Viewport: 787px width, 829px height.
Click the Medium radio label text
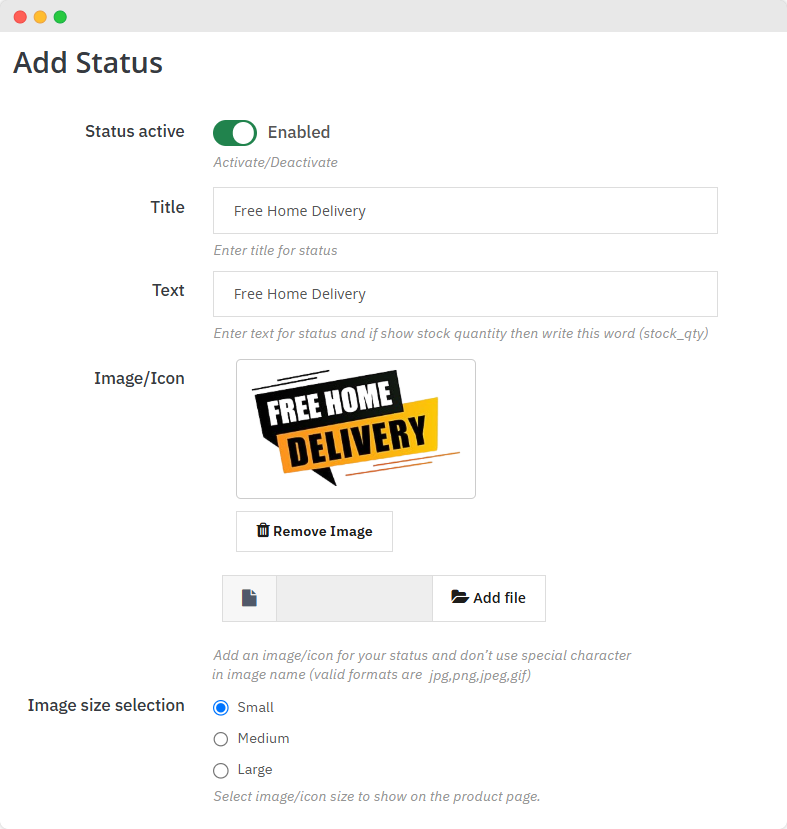264,739
